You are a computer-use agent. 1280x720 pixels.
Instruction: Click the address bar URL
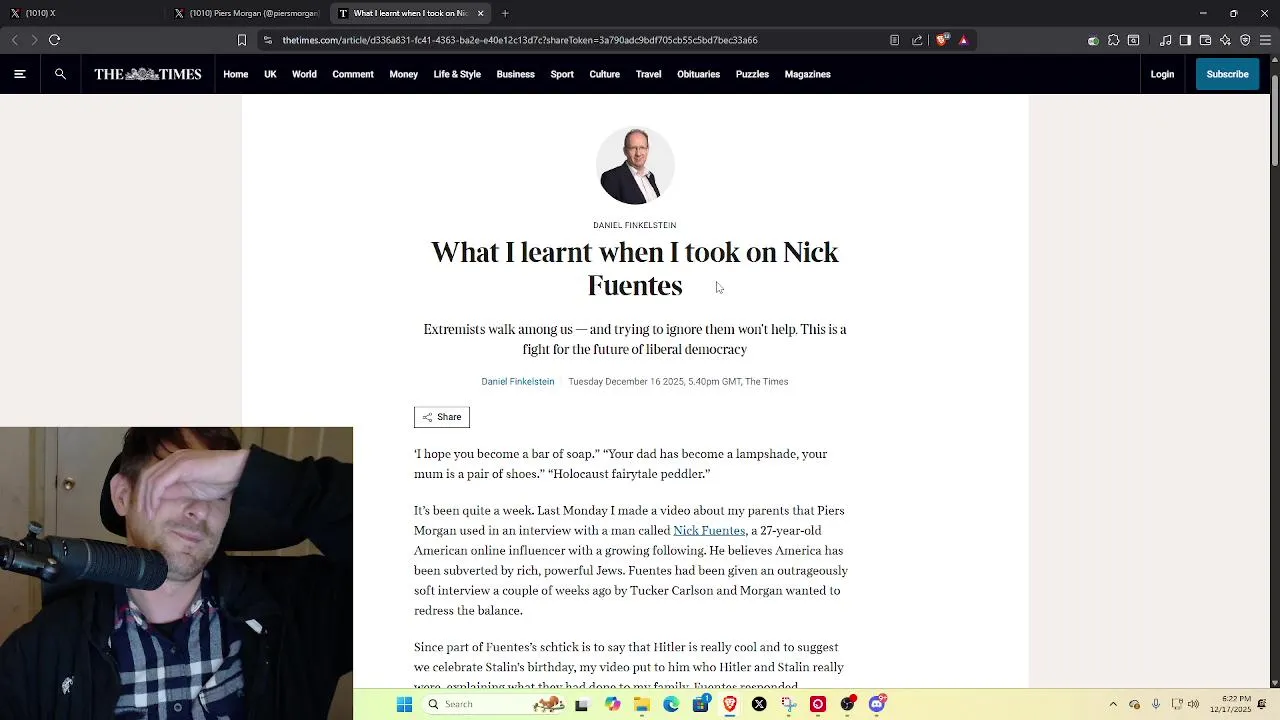520,40
